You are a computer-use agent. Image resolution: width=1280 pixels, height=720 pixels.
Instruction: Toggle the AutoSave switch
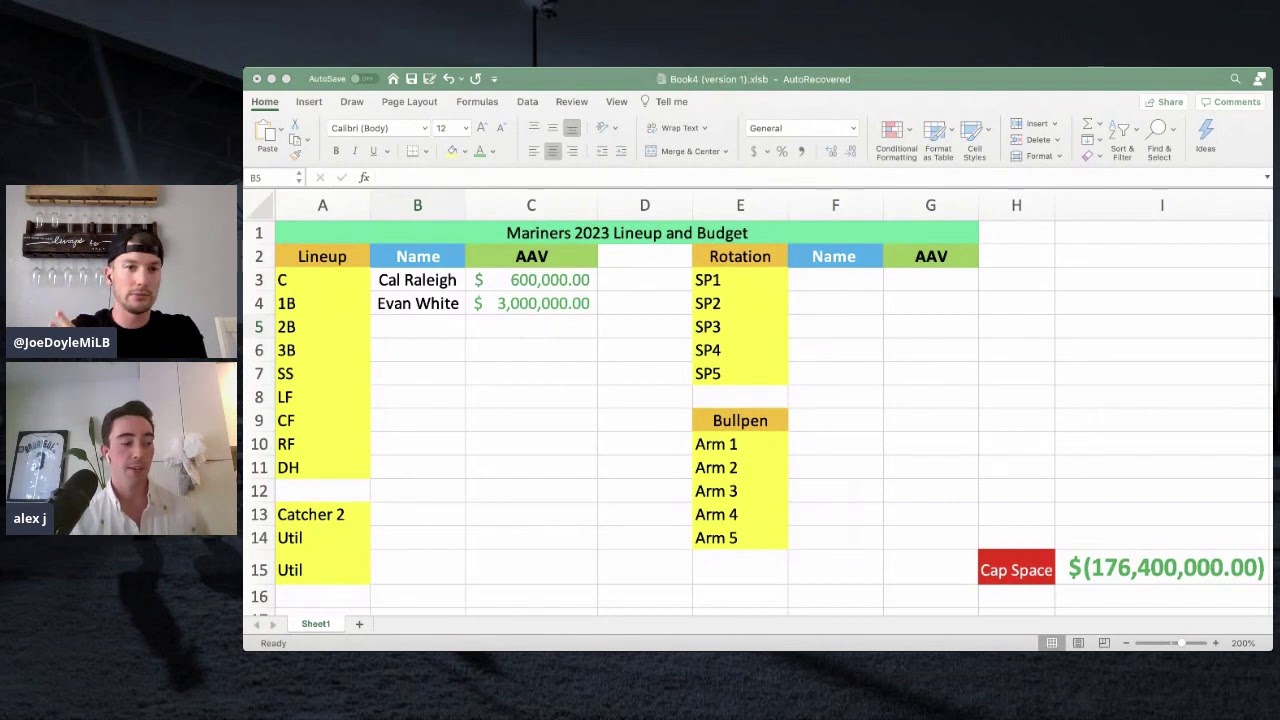pos(362,79)
